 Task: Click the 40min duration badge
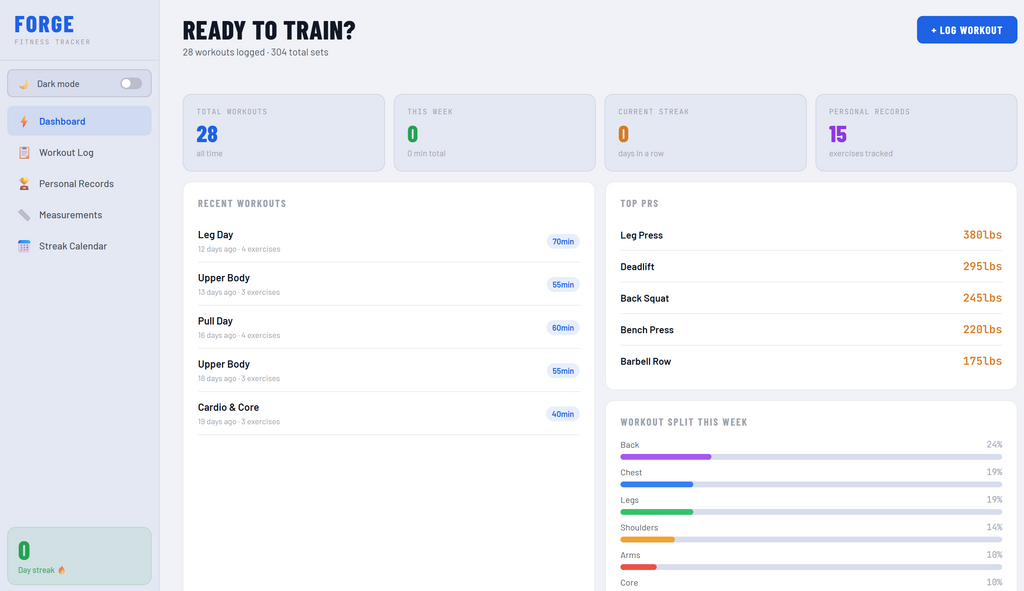(563, 414)
